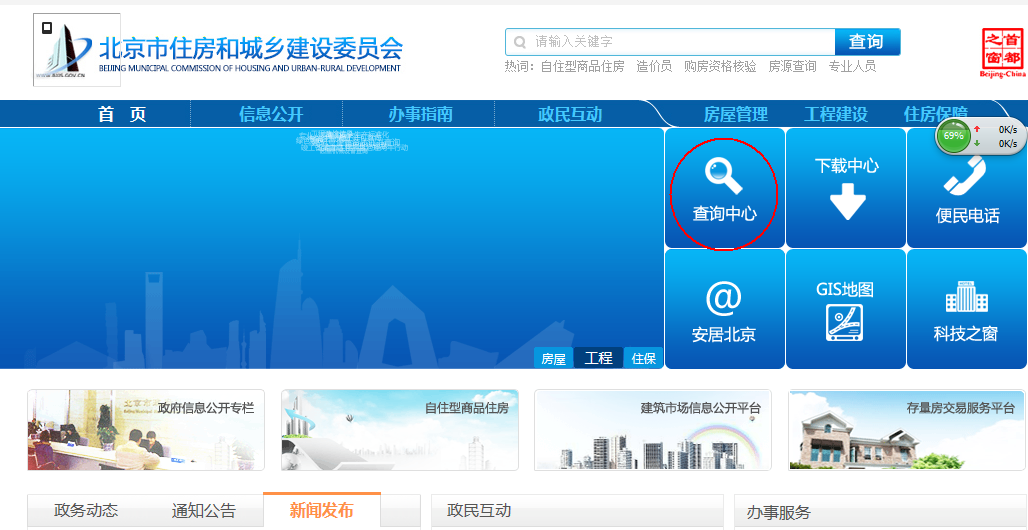The width and height of the screenshot is (1028, 530).
Task: Select the 通知公告 tab
Action: coord(204,510)
